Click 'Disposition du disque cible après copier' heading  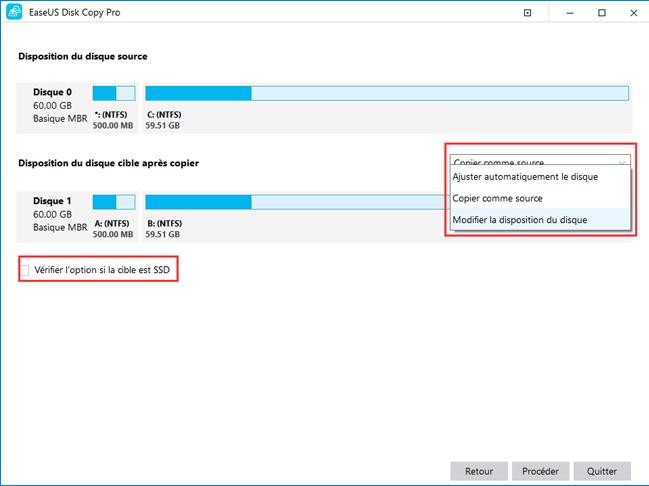[108, 163]
